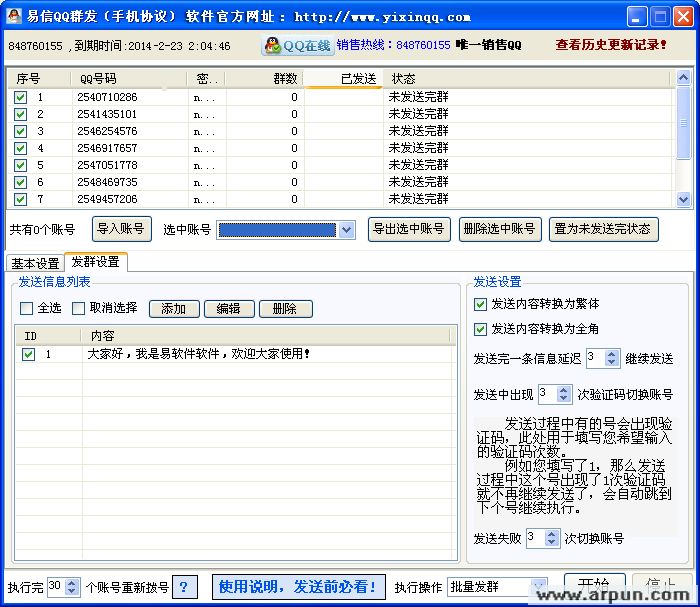Open the QQ在线 chat button
Image resolution: width=700 pixels, height=607 pixels.
[297, 46]
